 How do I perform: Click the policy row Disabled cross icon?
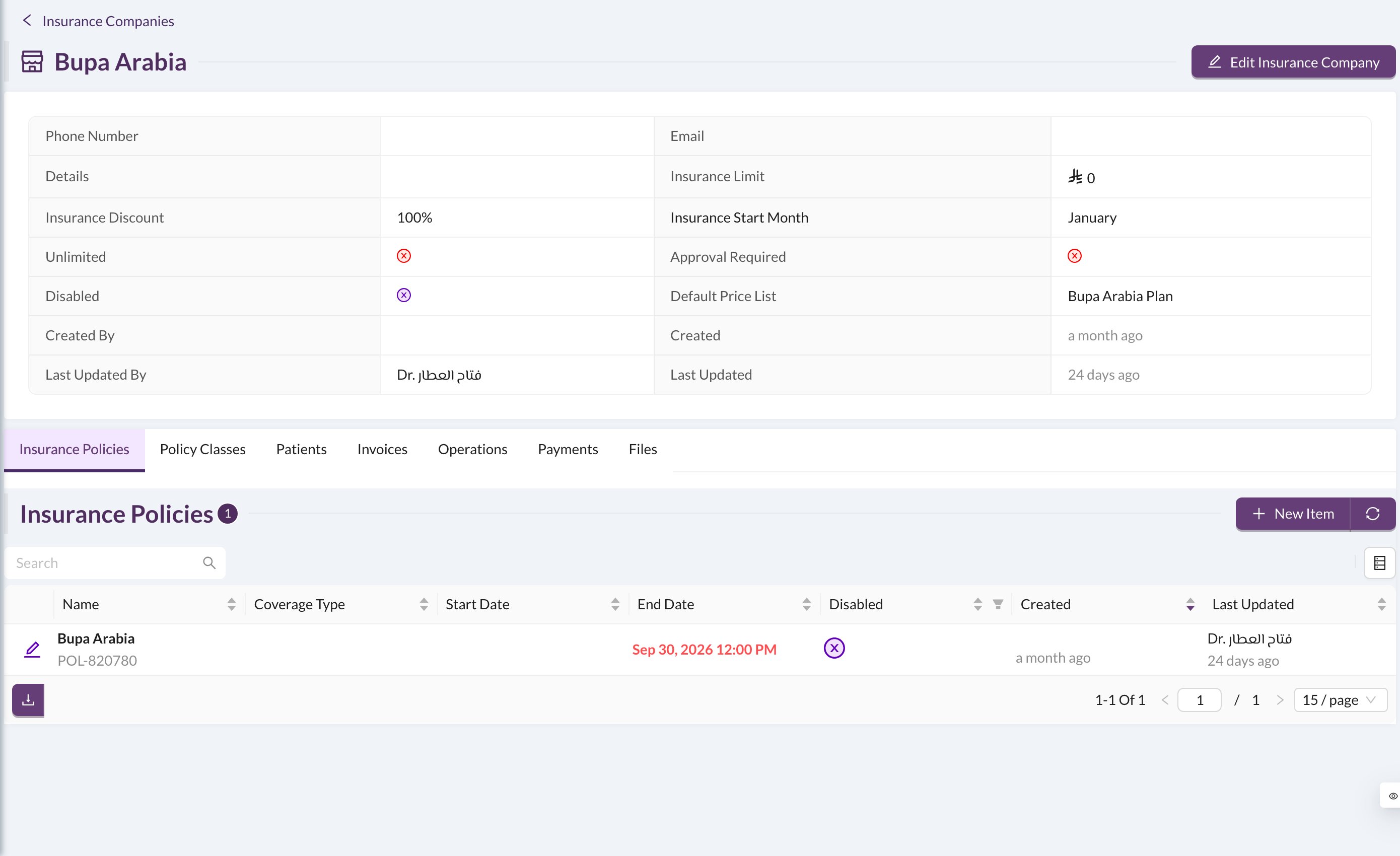[x=834, y=648]
